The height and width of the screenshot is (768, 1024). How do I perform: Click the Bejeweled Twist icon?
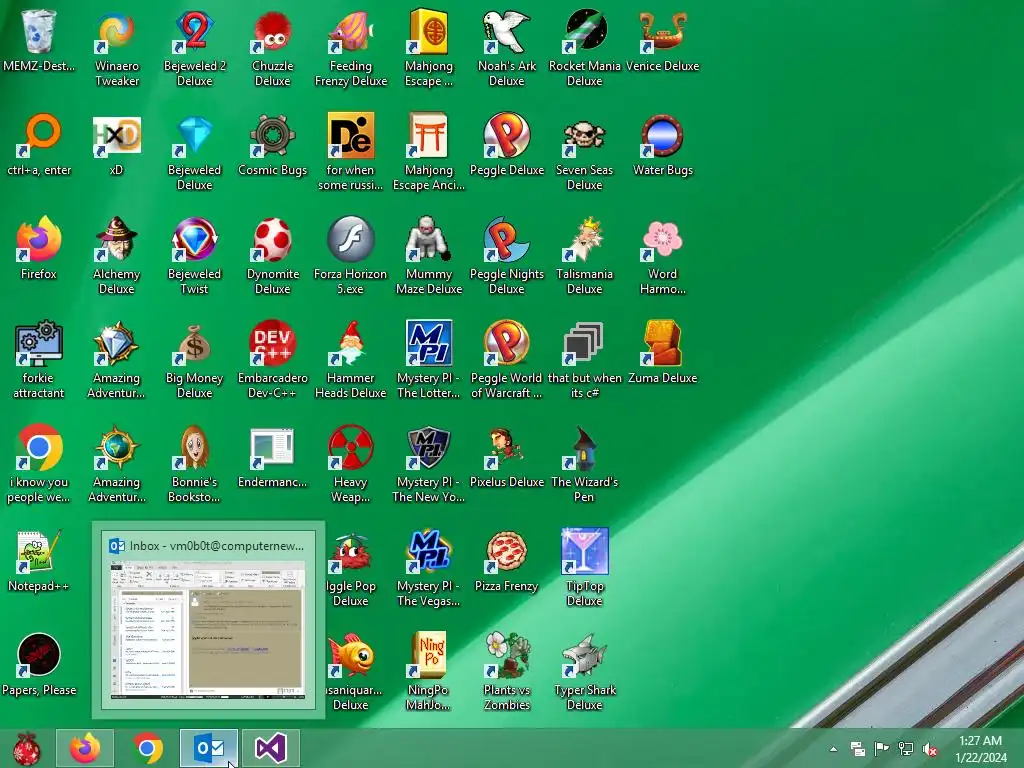coord(195,239)
